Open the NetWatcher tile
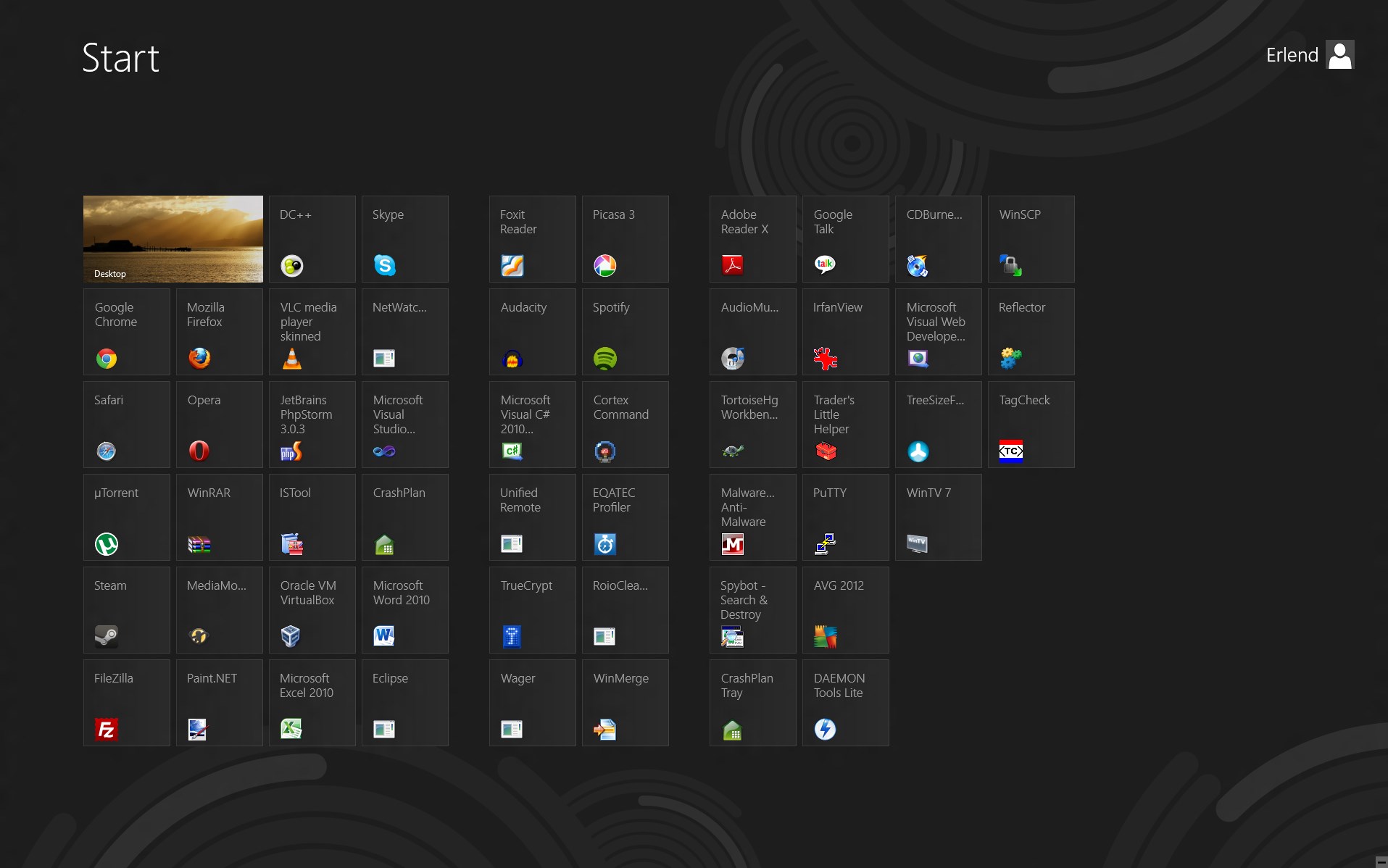Image resolution: width=1388 pixels, height=868 pixels. click(x=405, y=332)
